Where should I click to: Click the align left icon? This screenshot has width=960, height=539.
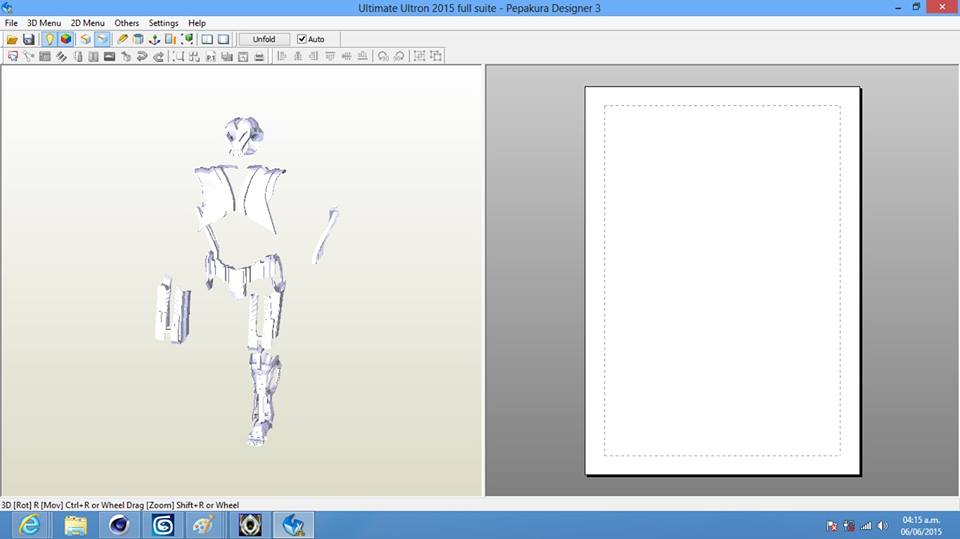(x=282, y=56)
